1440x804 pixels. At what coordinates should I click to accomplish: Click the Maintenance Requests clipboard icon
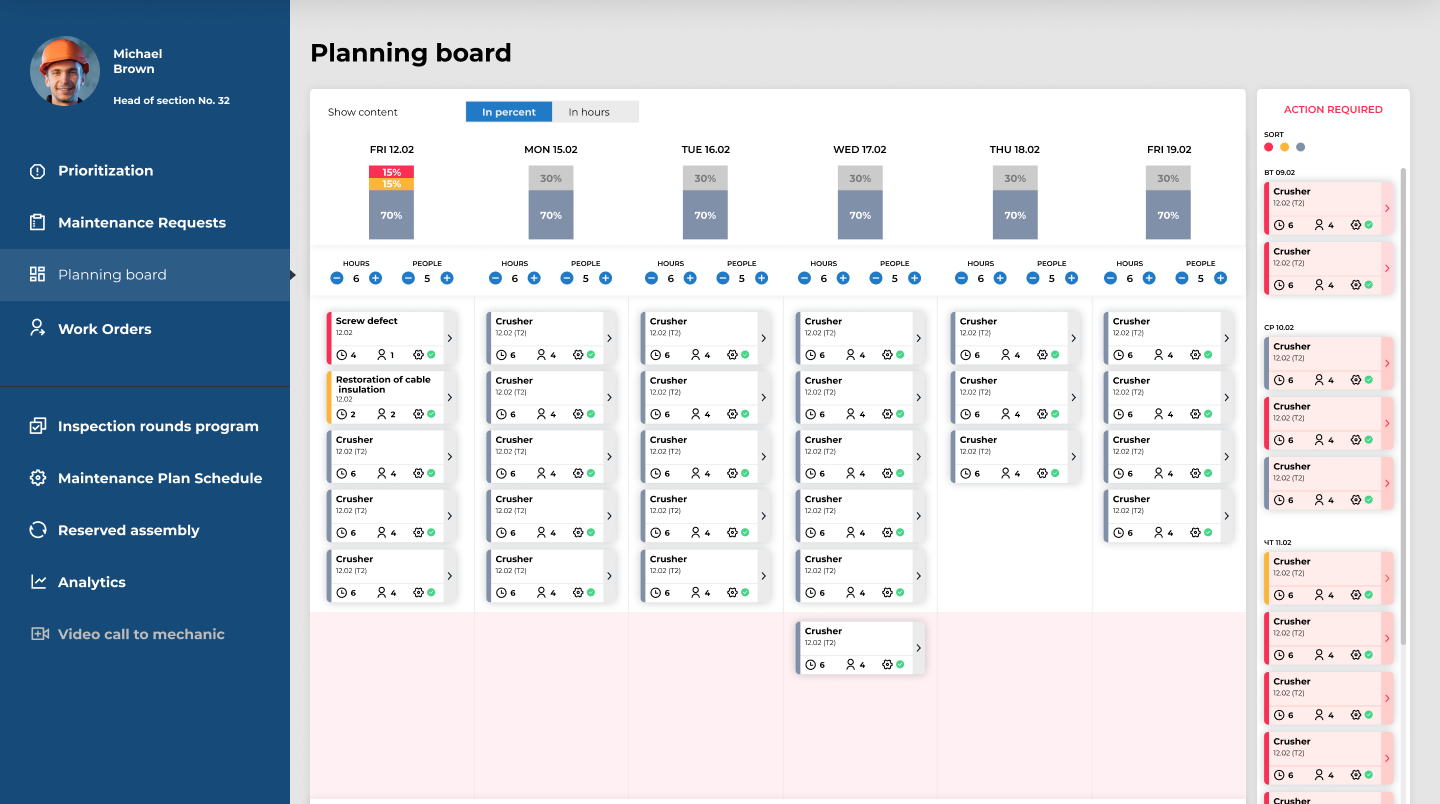tap(38, 223)
